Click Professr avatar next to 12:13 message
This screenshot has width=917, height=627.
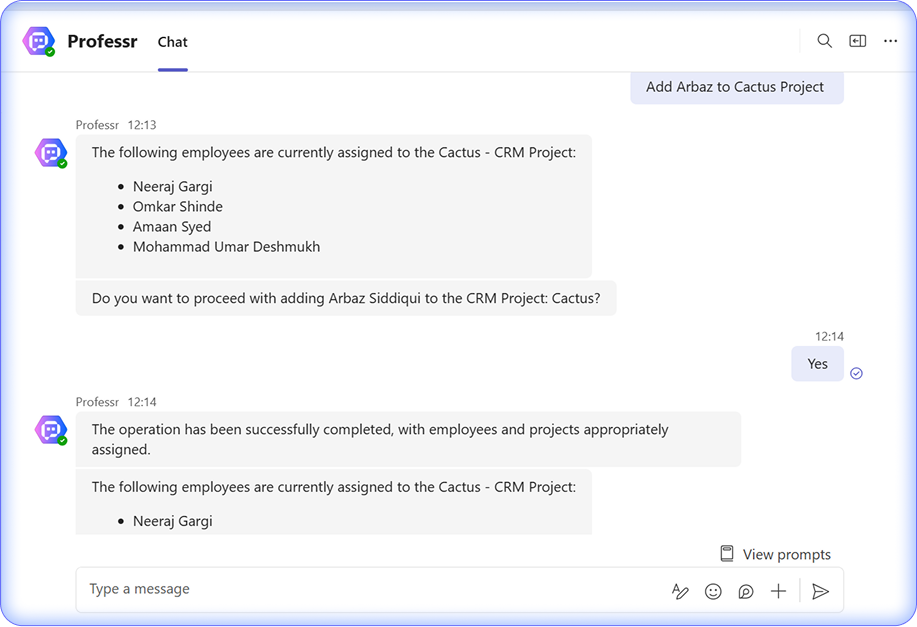(50, 153)
